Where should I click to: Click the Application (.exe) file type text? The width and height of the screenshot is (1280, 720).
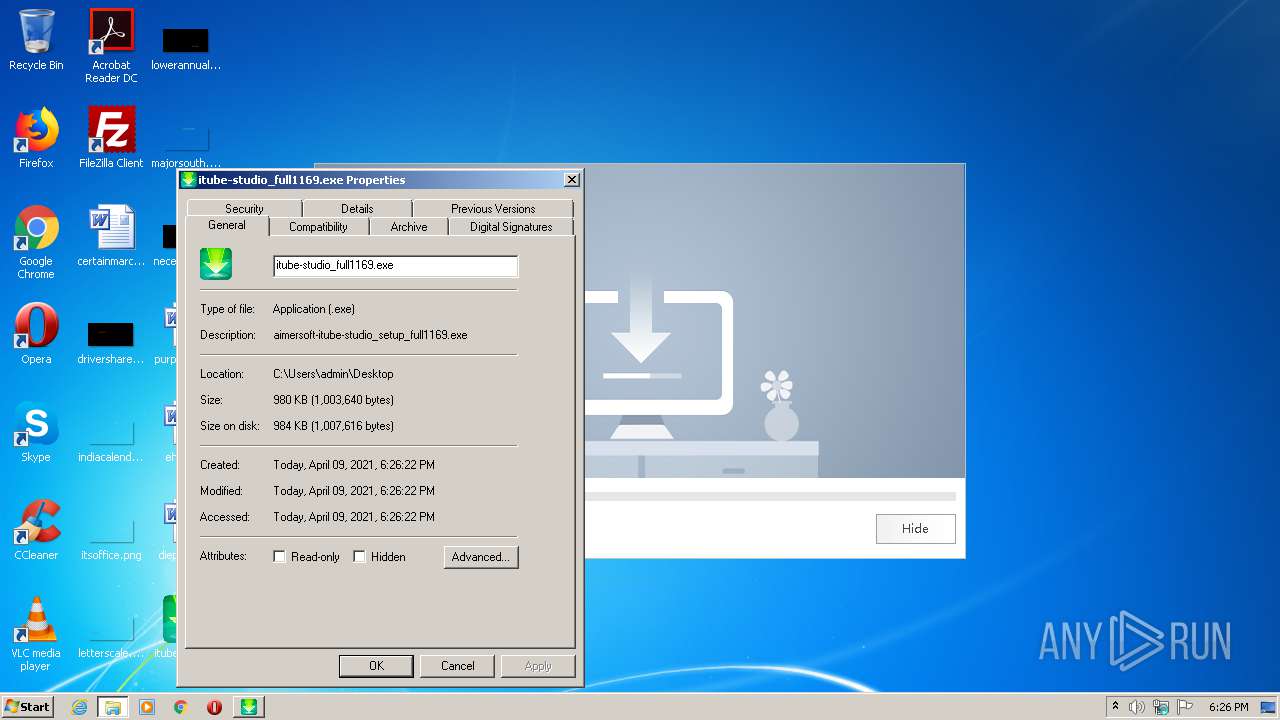(314, 309)
